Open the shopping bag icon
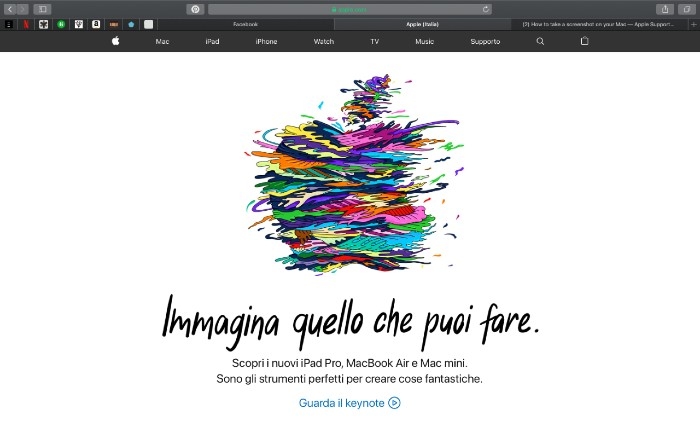The image size is (700, 438). point(584,41)
